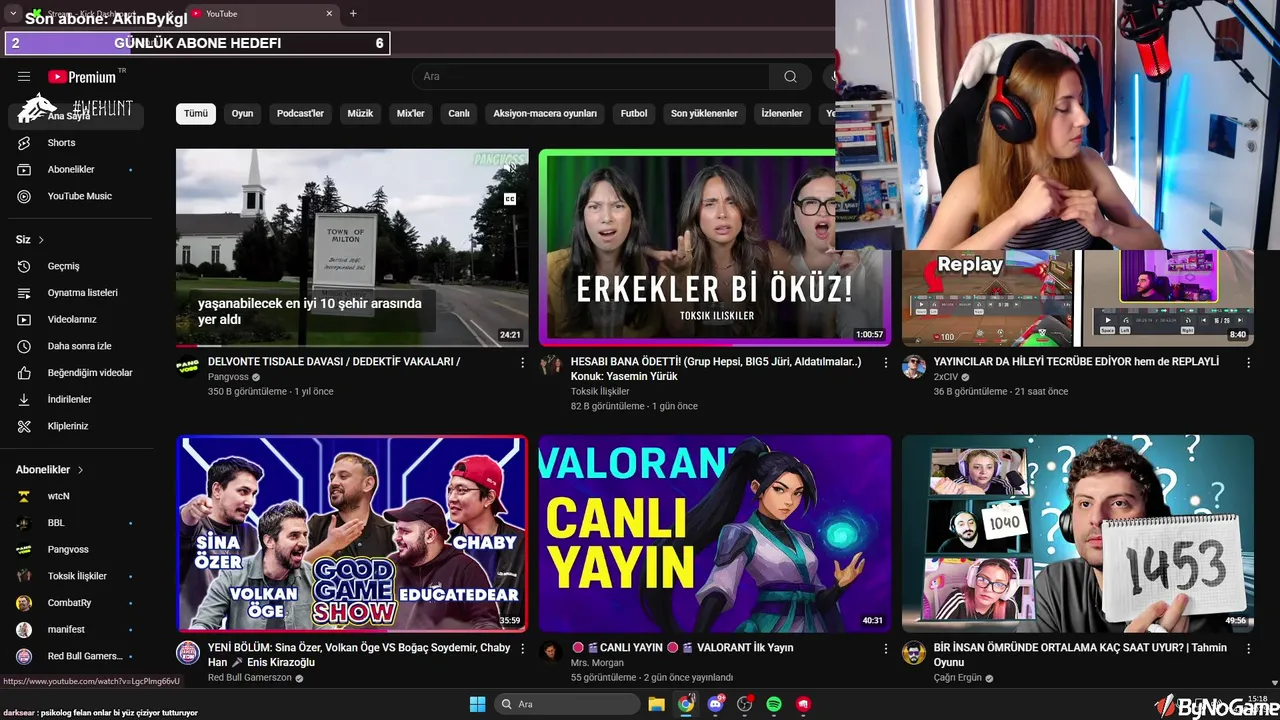Click the CC icon on Town of Milton thumbnail
The width and height of the screenshot is (1280, 720).
point(510,199)
